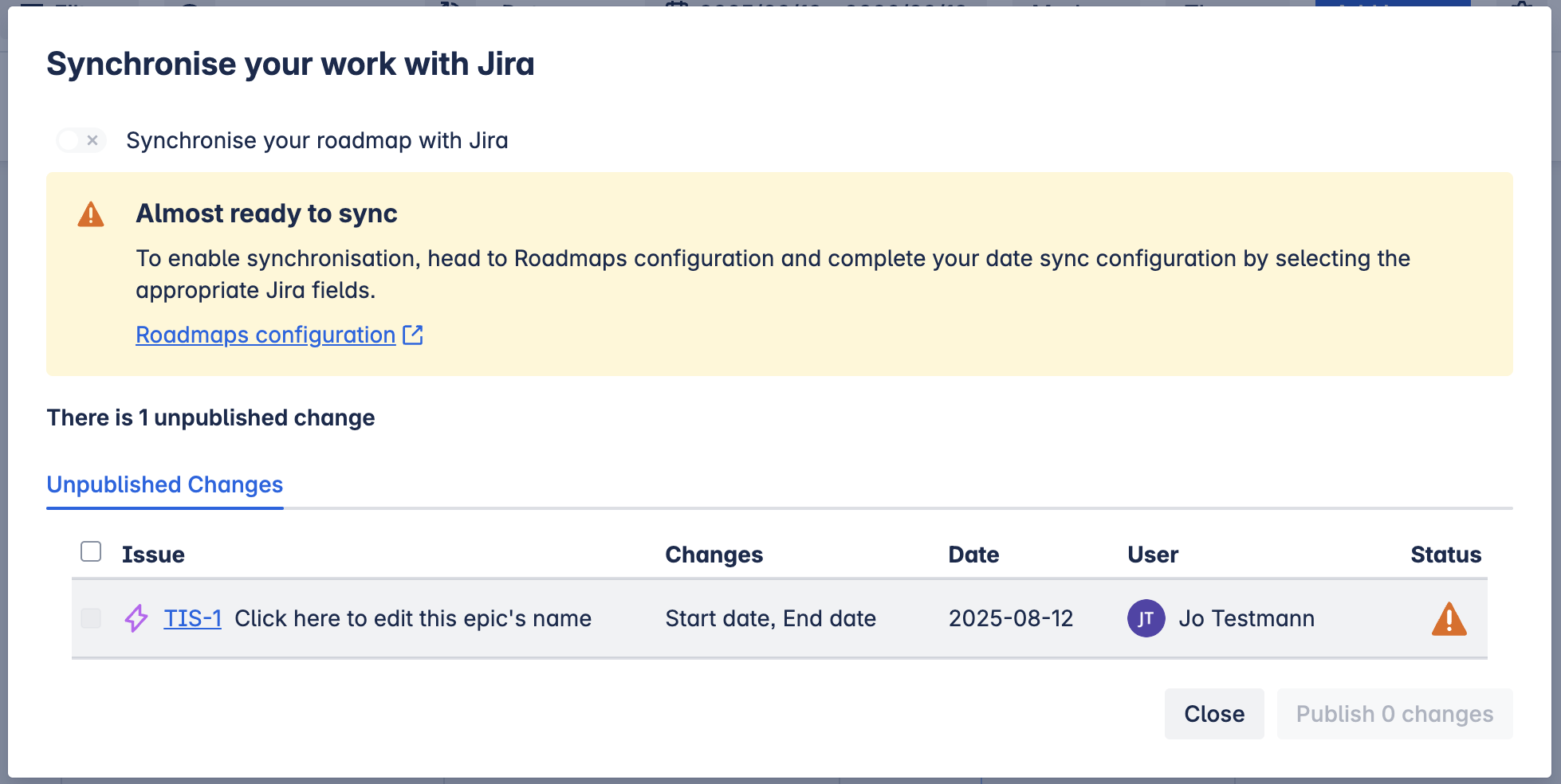
Task: Click the external link icon beside Roadmaps configuration
Action: (x=413, y=335)
